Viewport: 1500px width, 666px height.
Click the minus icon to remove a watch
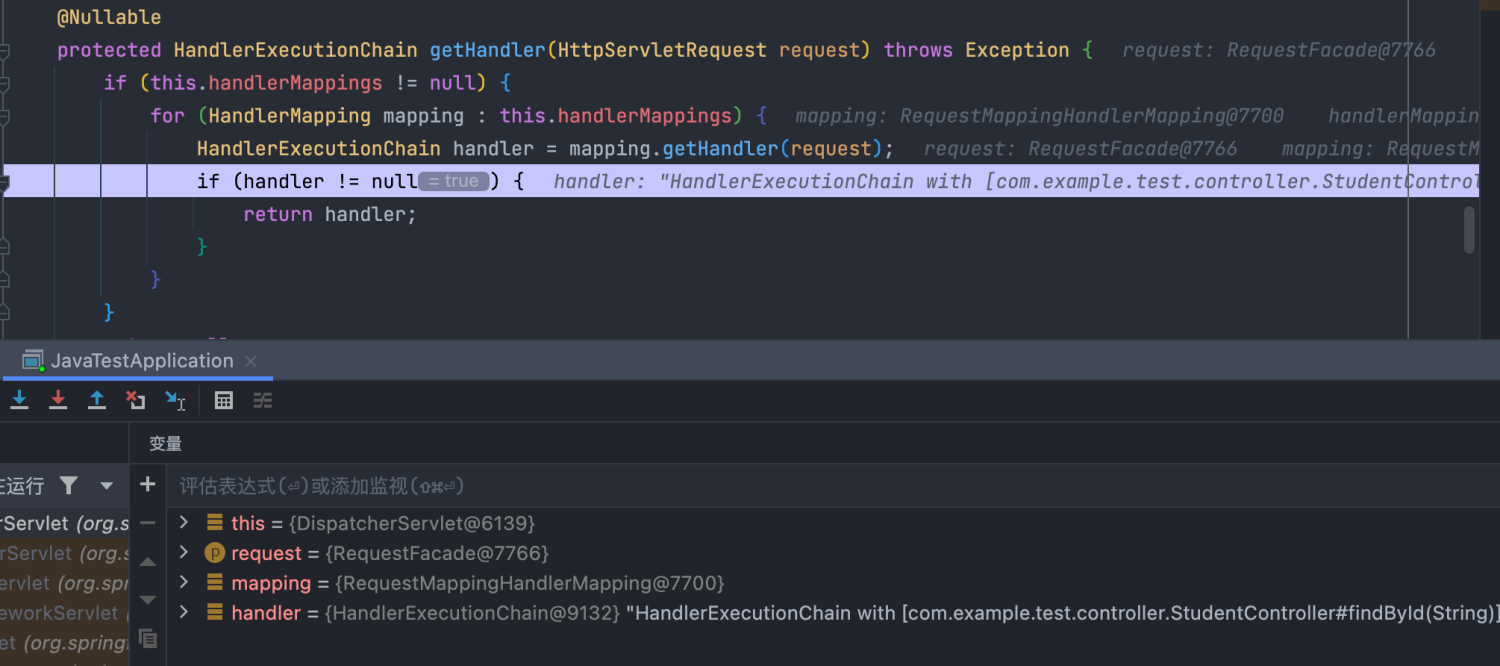click(x=148, y=523)
